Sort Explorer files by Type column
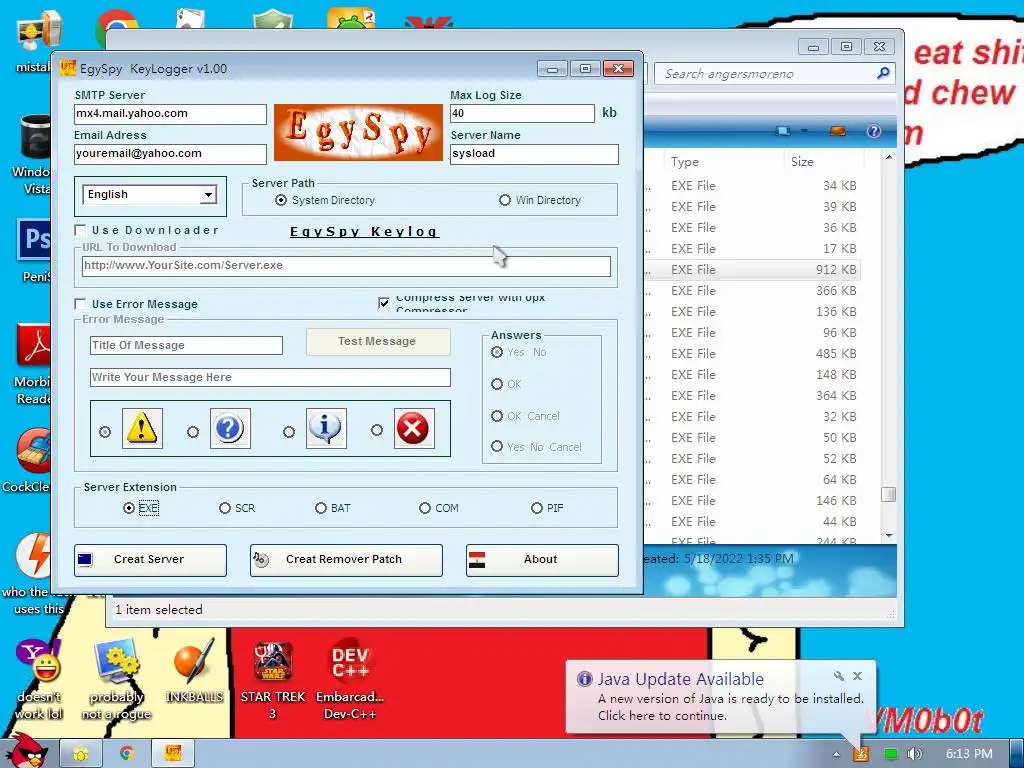Image resolution: width=1024 pixels, height=768 pixels. tap(684, 162)
